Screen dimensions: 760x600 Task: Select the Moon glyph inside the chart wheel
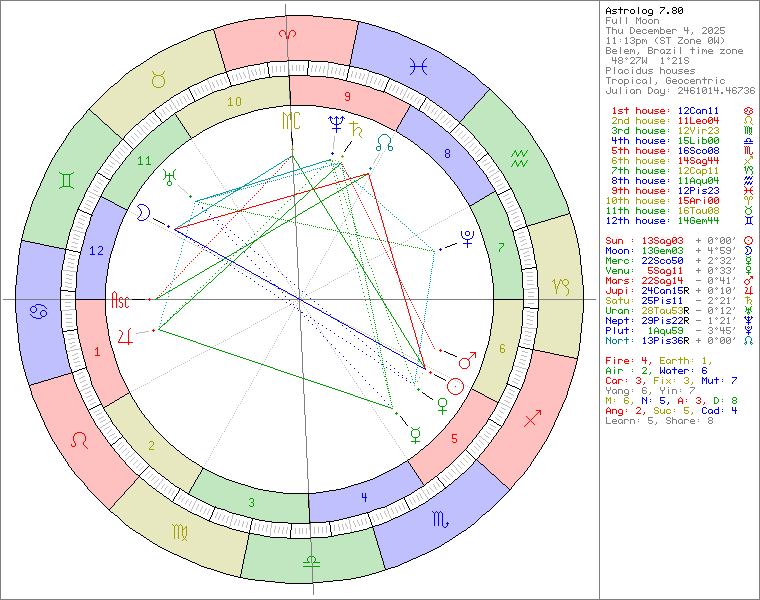[144, 213]
